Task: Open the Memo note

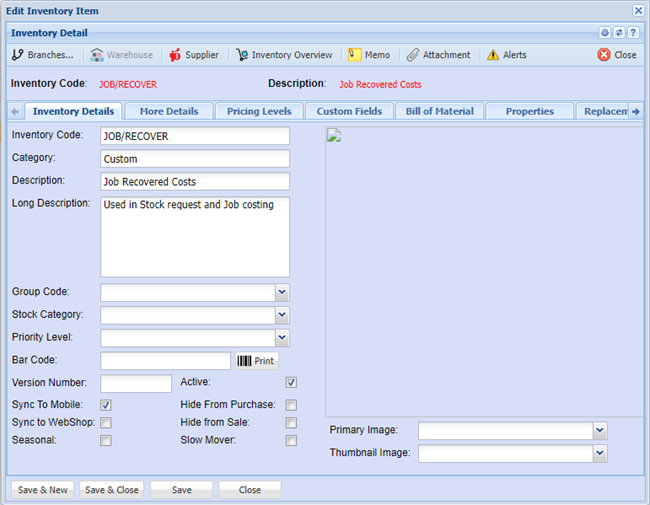Action: (368, 55)
